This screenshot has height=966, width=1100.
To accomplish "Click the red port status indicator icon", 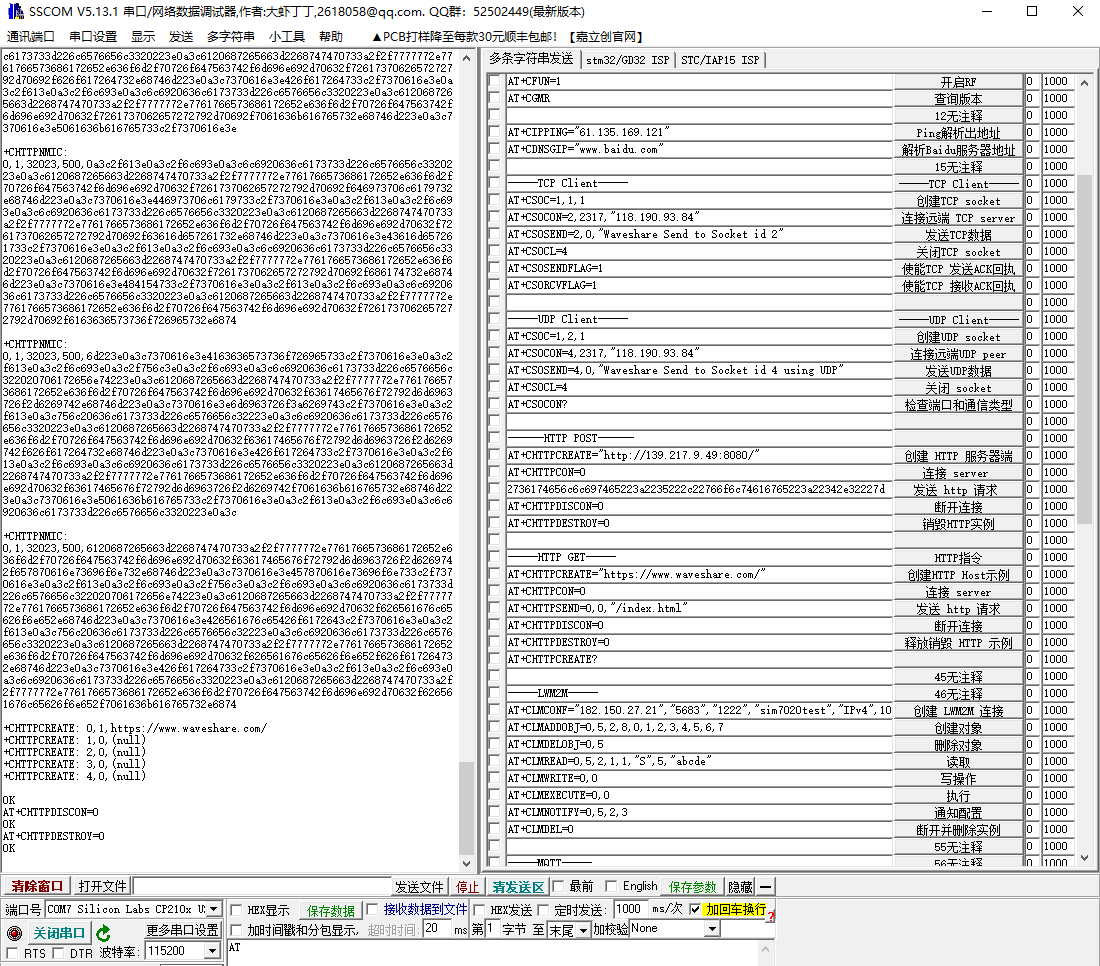I will coord(14,933).
